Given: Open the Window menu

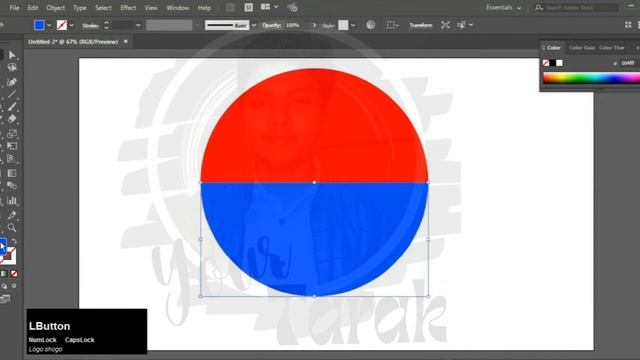Looking at the screenshot, I should [x=178, y=8].
